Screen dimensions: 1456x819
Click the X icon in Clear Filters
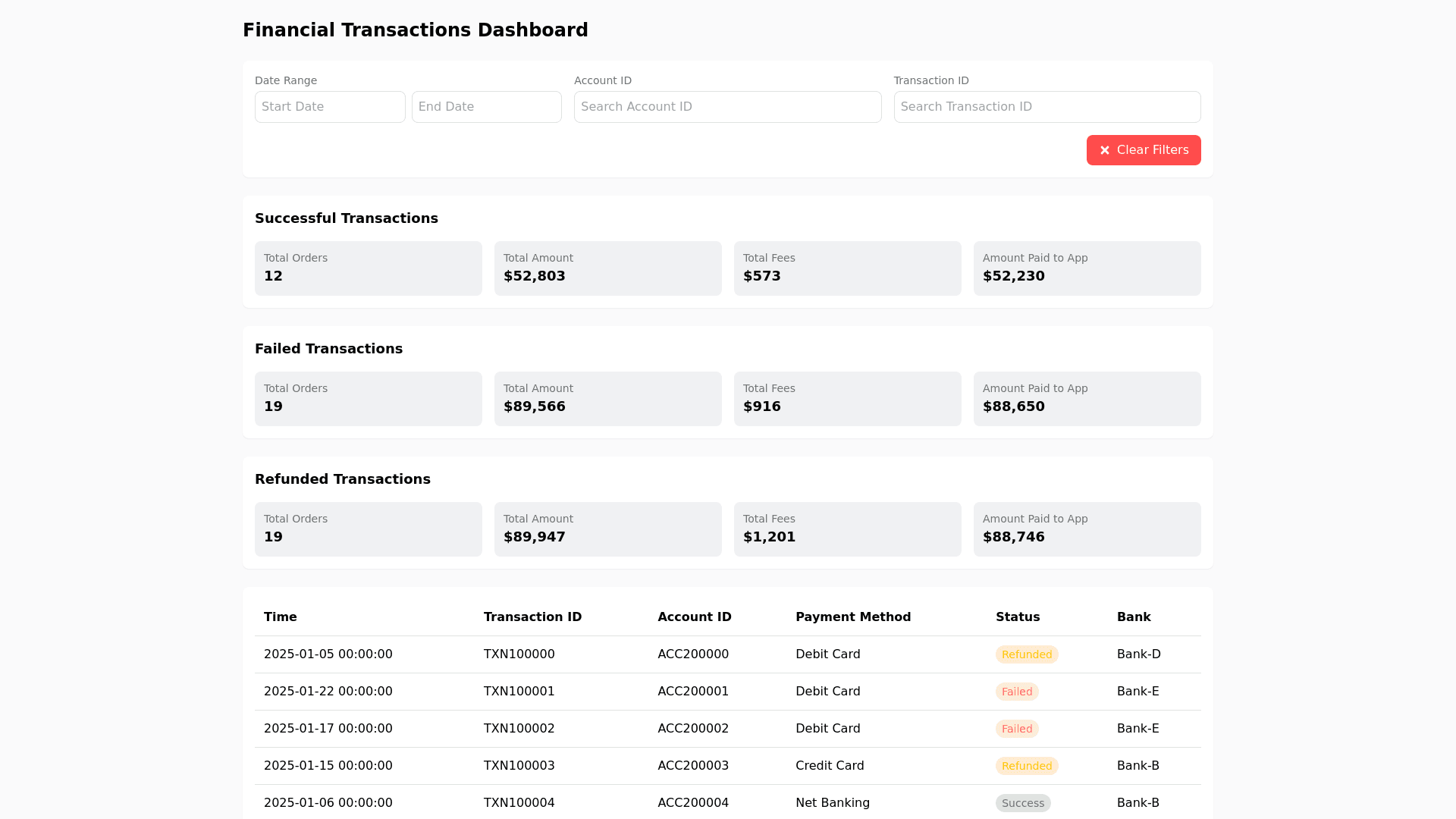pyautogui.click(x=1105, y=150)
